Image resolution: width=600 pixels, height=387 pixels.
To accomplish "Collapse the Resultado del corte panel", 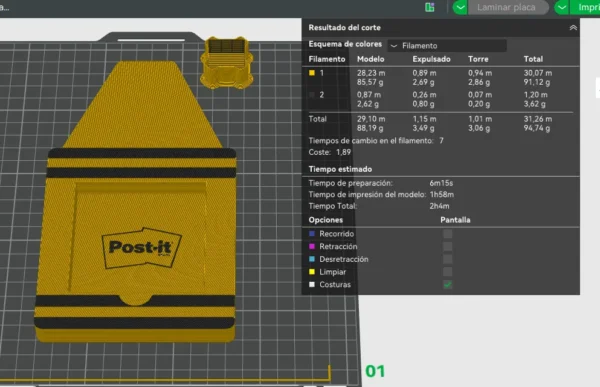I will [x=573, y=28].
